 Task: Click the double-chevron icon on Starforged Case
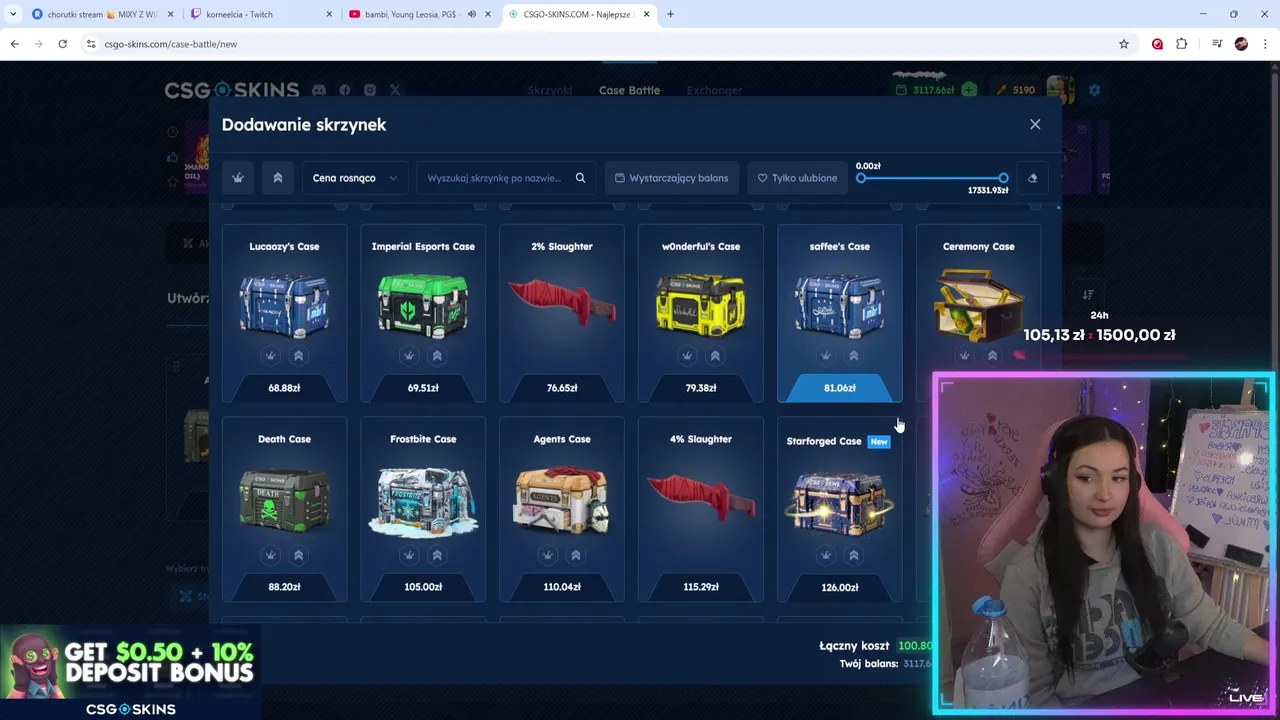pos(854,555)
